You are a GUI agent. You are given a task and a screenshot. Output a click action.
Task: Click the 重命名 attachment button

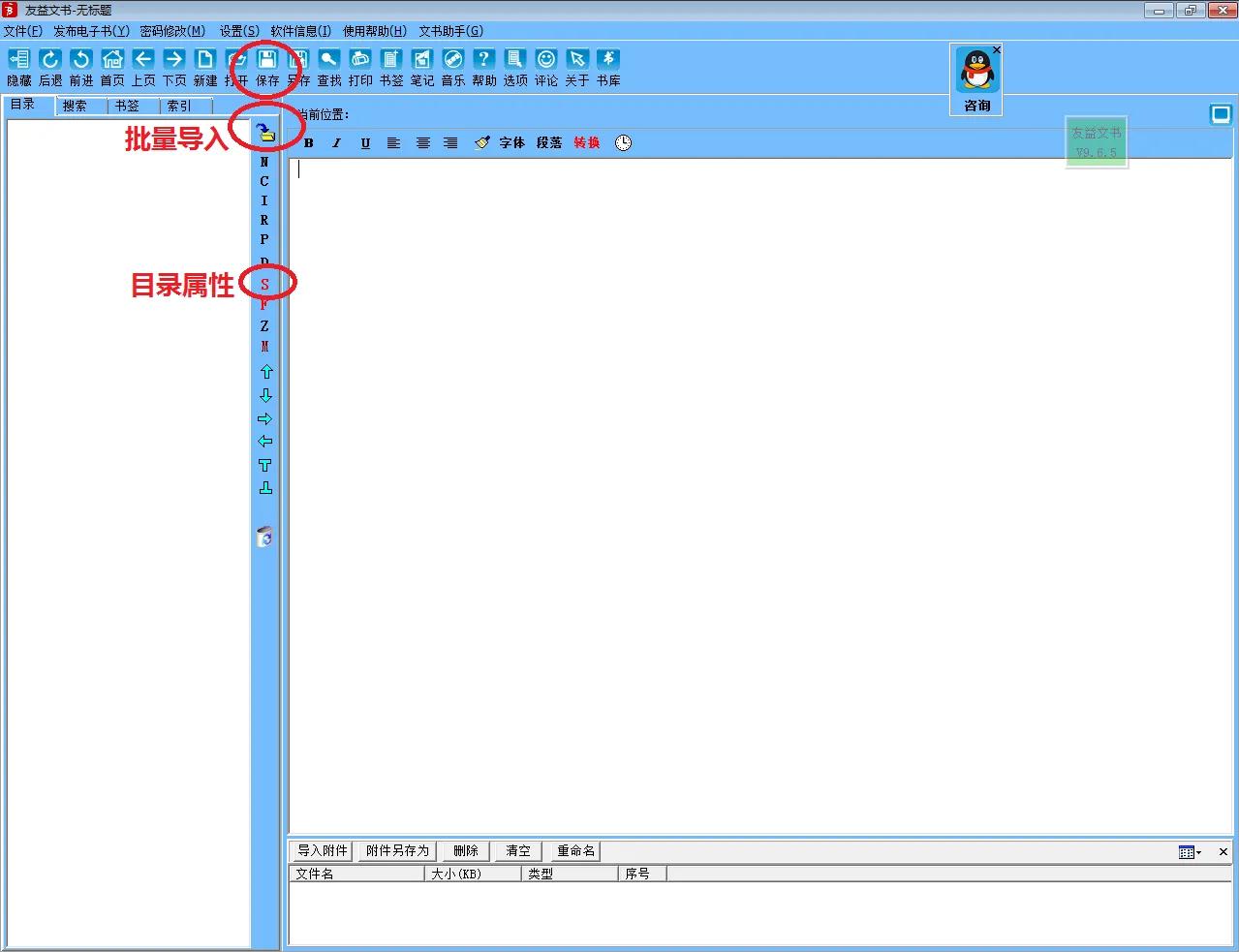[575, 850]
